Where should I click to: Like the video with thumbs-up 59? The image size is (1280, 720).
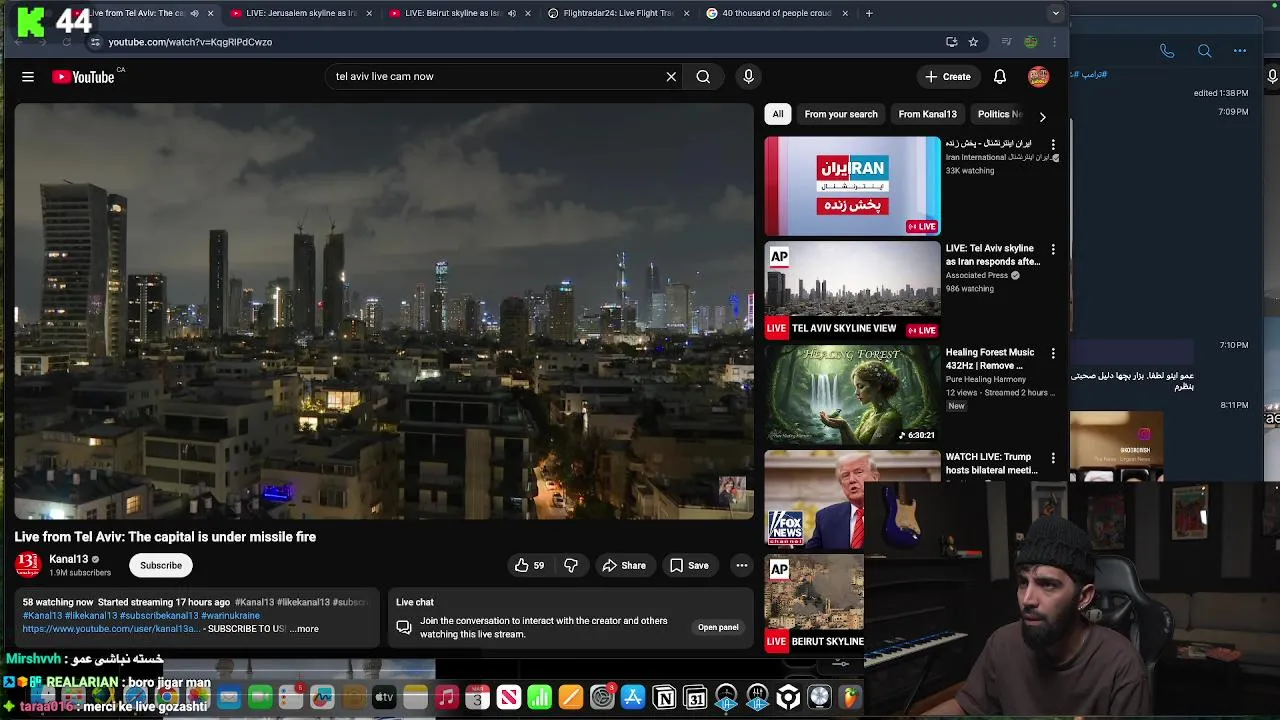pyautogui.click(x=530, y=565)
